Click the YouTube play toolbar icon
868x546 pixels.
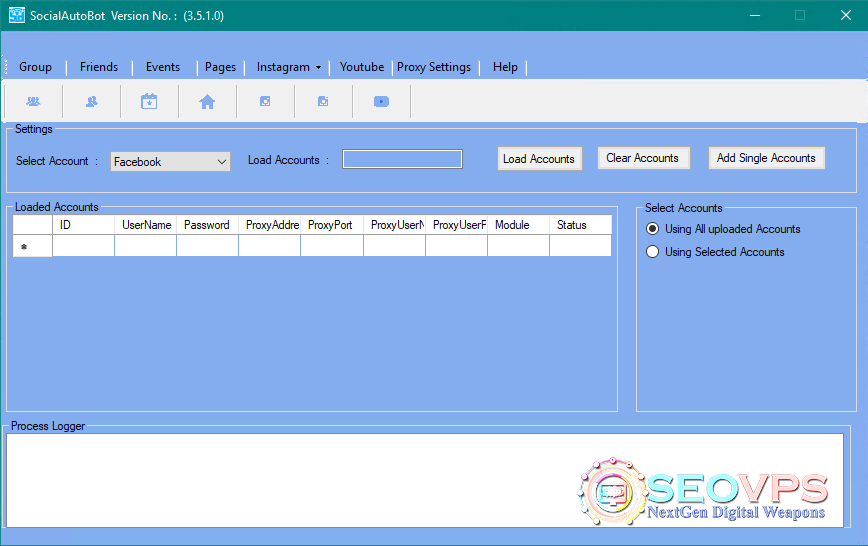pos(381,101)
